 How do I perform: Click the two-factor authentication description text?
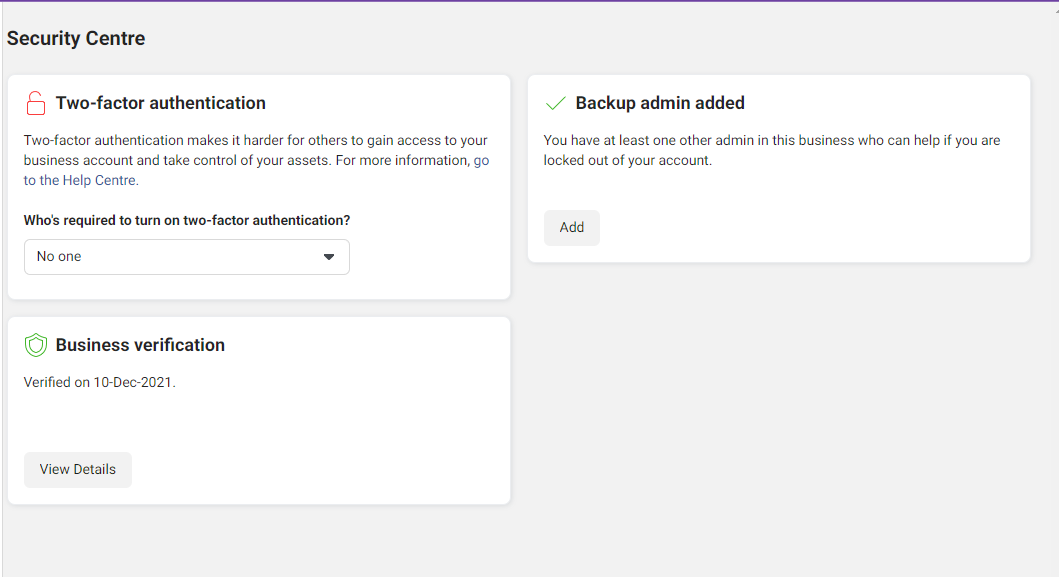257,160
